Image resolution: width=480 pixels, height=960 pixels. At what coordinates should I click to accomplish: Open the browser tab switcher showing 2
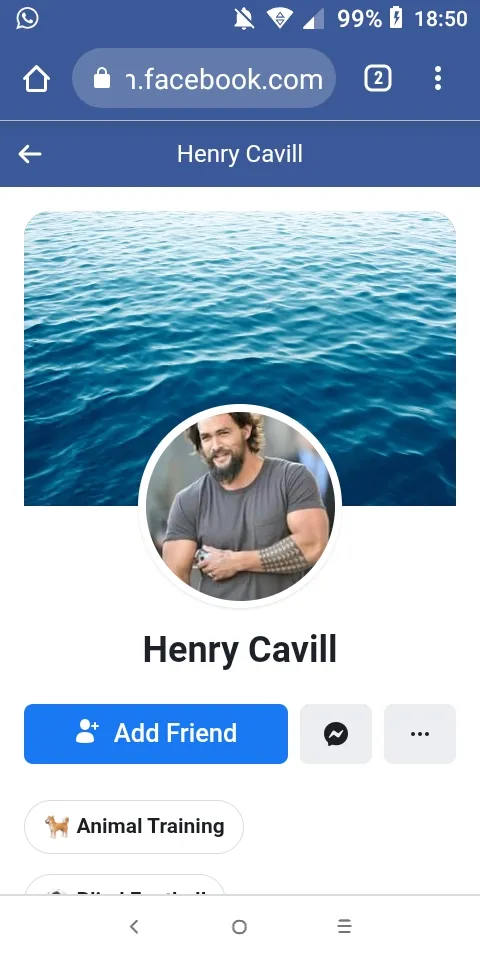[x=378, y=78]
